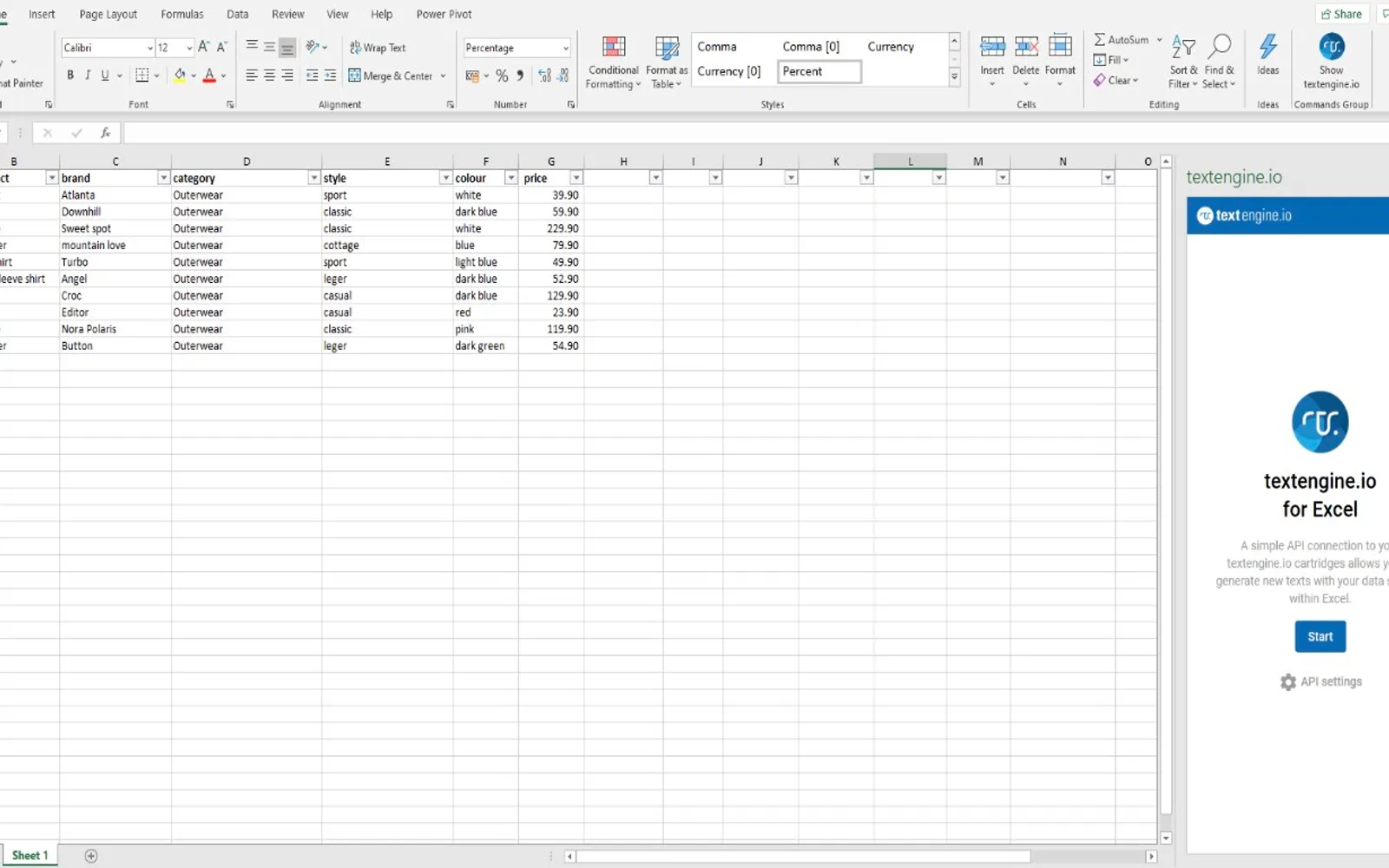Image resolution: width=1389 pixels, height=868 pixels.
Task: Decrease the indent
Action: click(x=312, y=76)
